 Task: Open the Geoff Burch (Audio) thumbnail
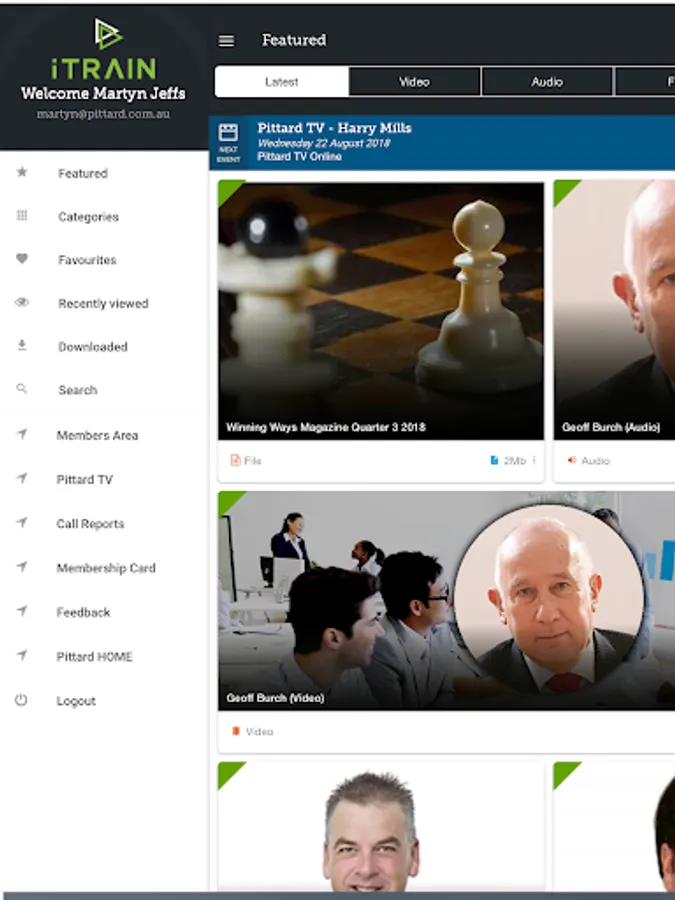pyautogui.click(x=614, y=311)
